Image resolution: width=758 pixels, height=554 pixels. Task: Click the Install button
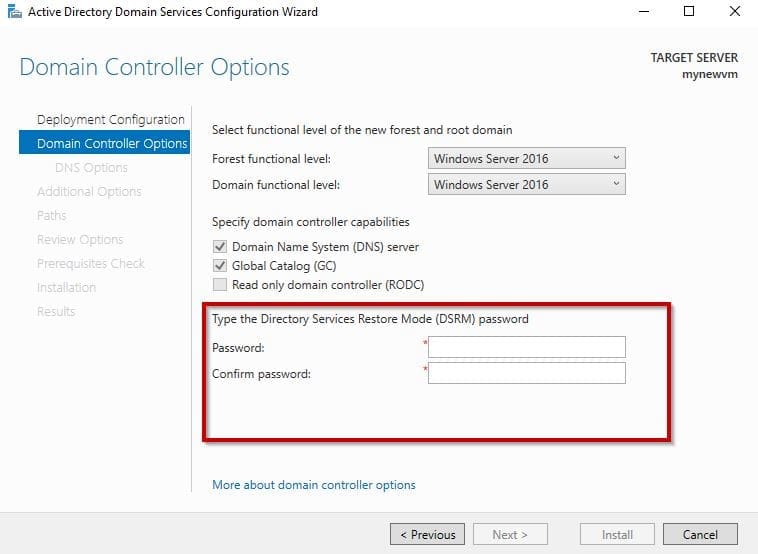coord(616,534)
